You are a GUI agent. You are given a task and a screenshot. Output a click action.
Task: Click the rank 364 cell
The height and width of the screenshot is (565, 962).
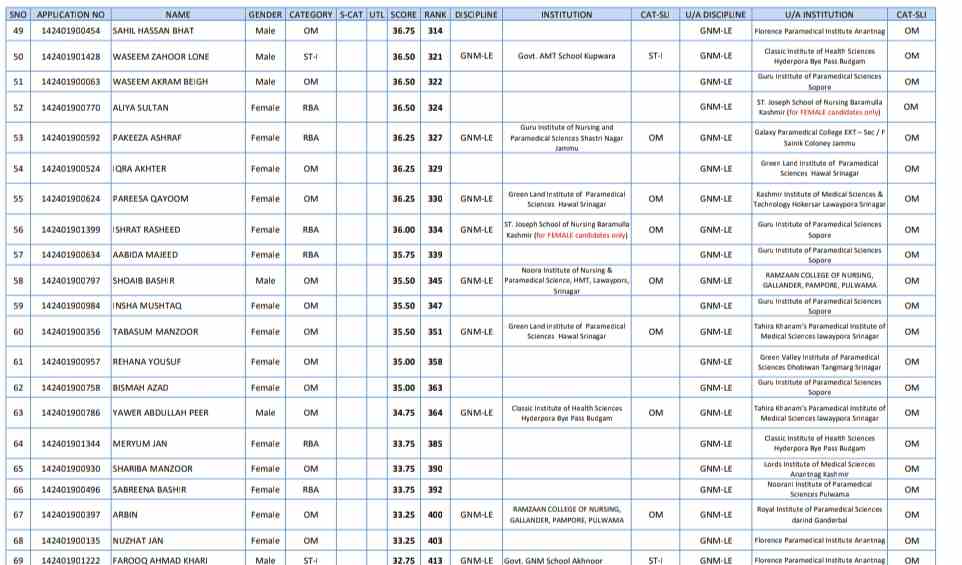(x=435, y=412)
